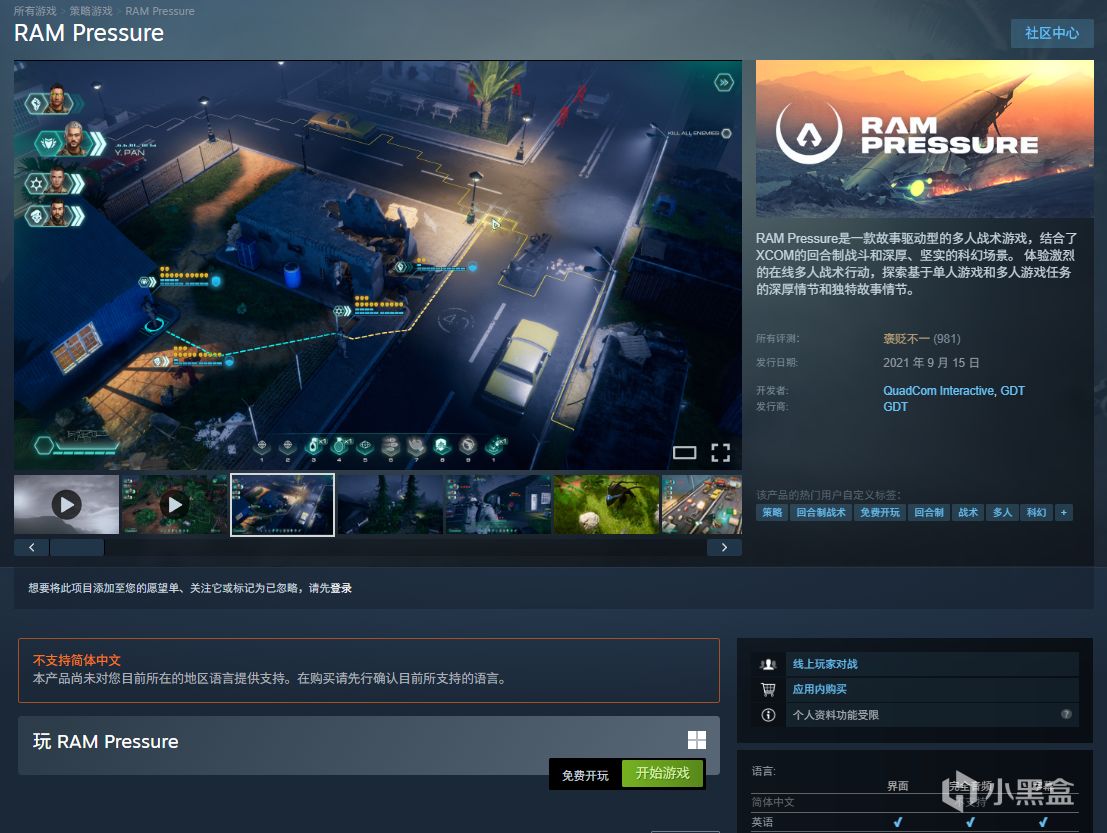Open the 应用内购买 feature link
This screenshot has height=833, width=1107.
[x=820, y=690]
